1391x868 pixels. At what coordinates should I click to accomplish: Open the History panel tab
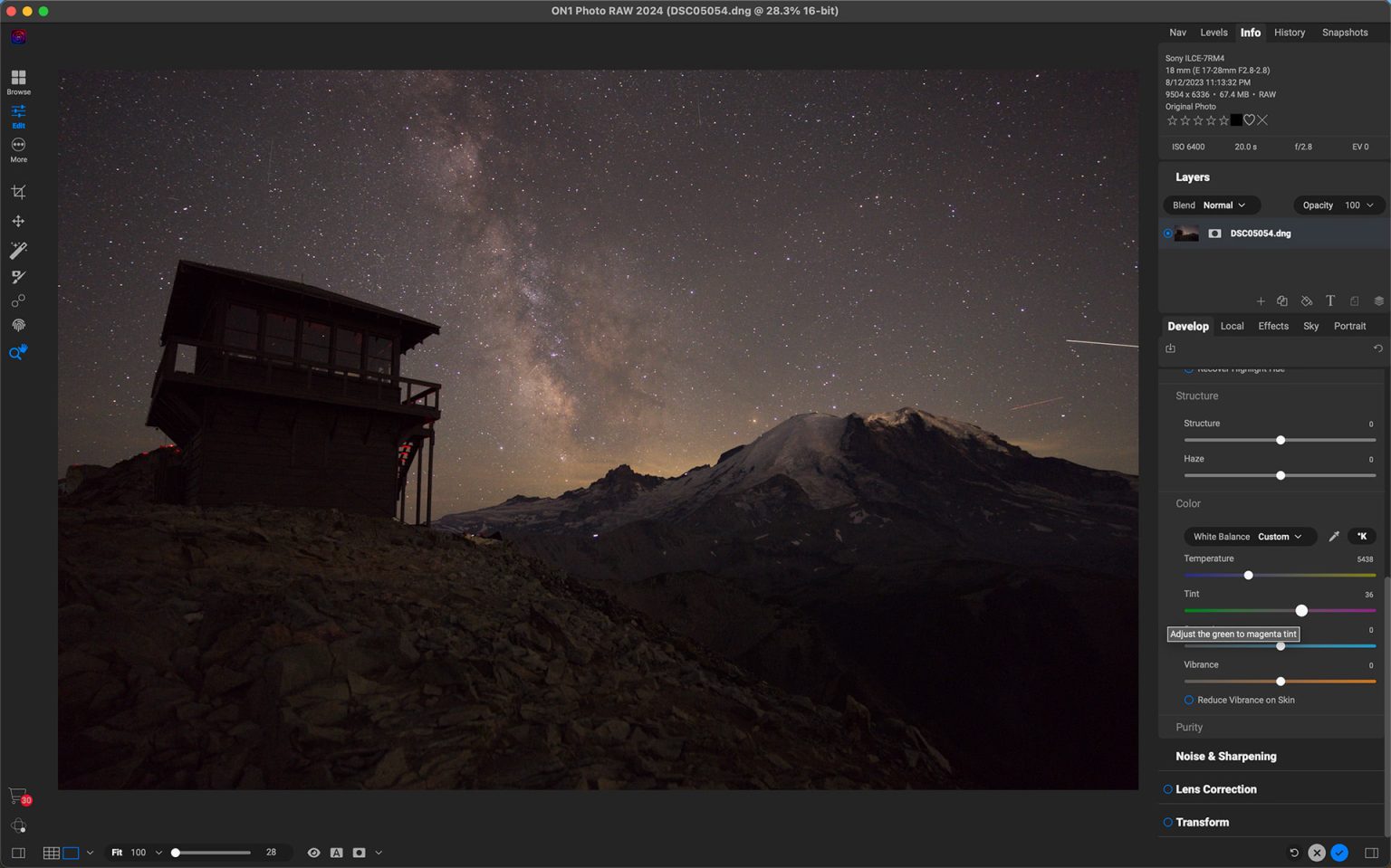coord(1289,33)
